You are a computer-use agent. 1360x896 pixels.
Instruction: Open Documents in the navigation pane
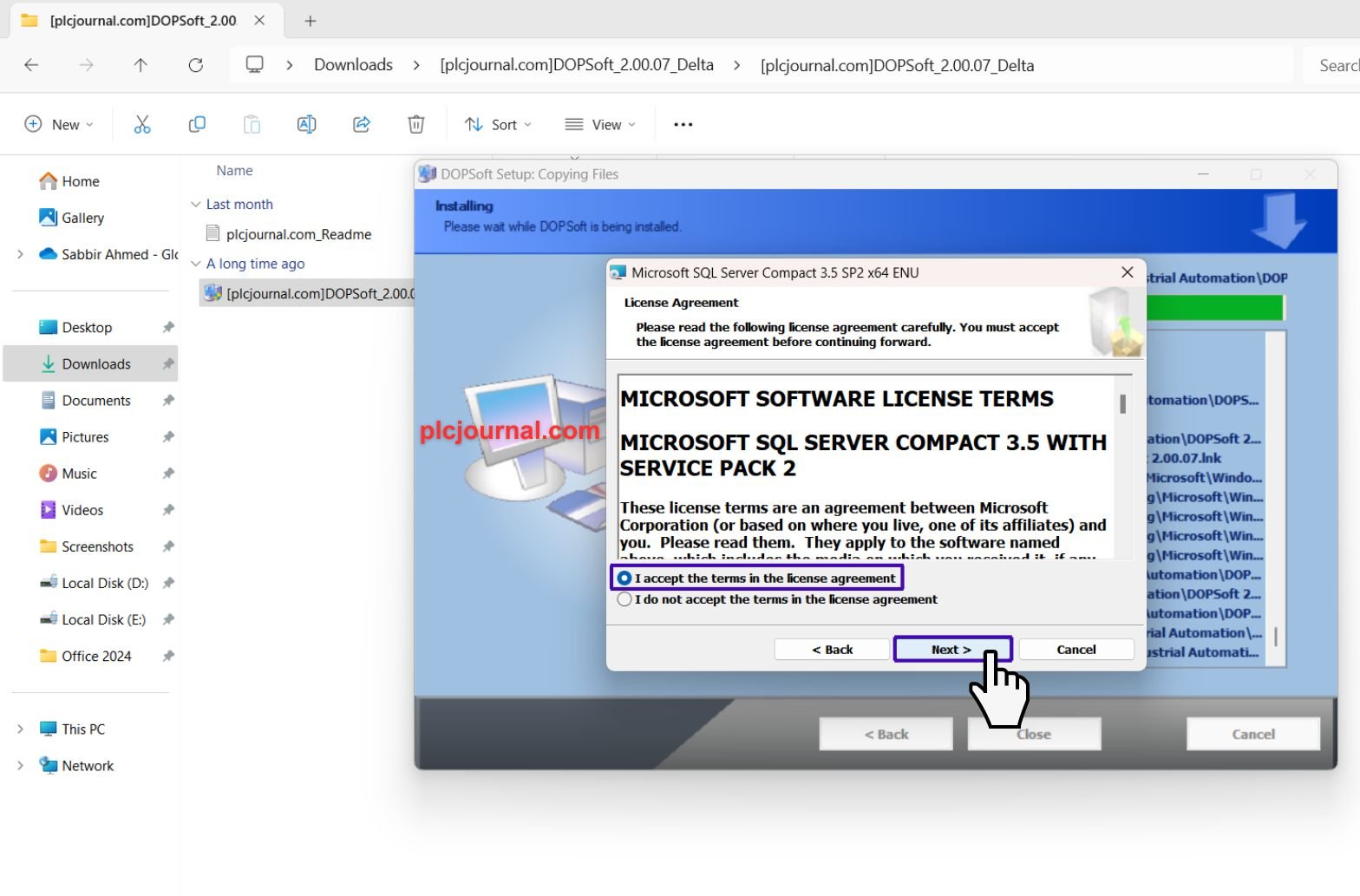86,401
